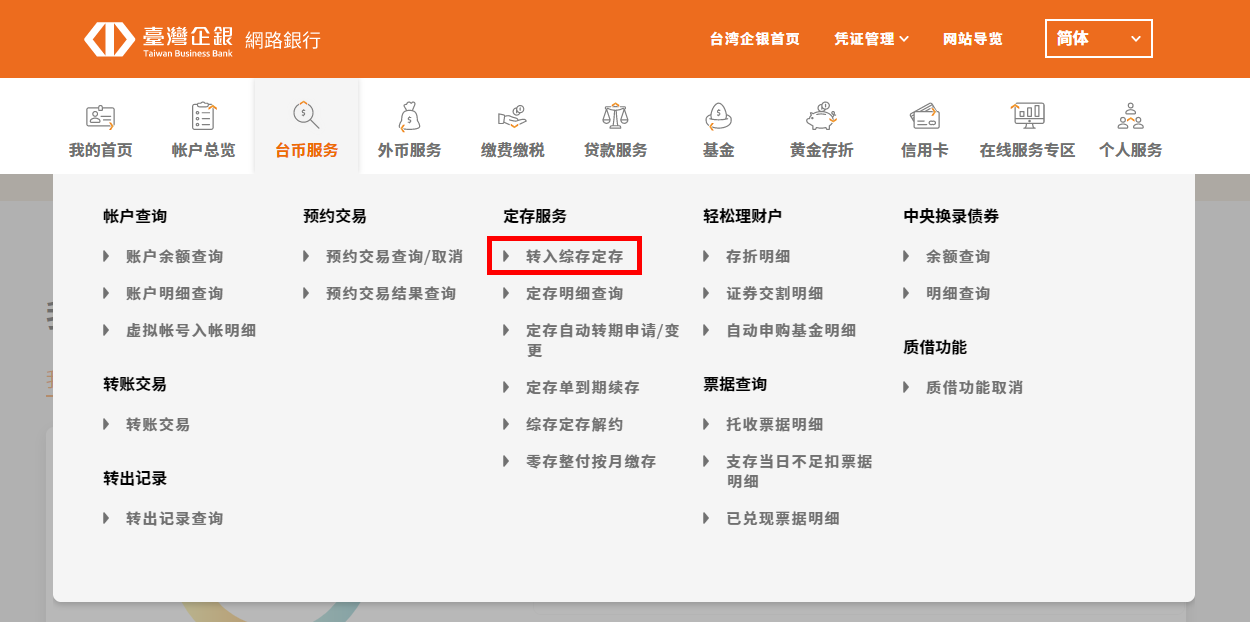
Task: Select 贷款服务 balance scale icon
Action: (x=615, y=117)
